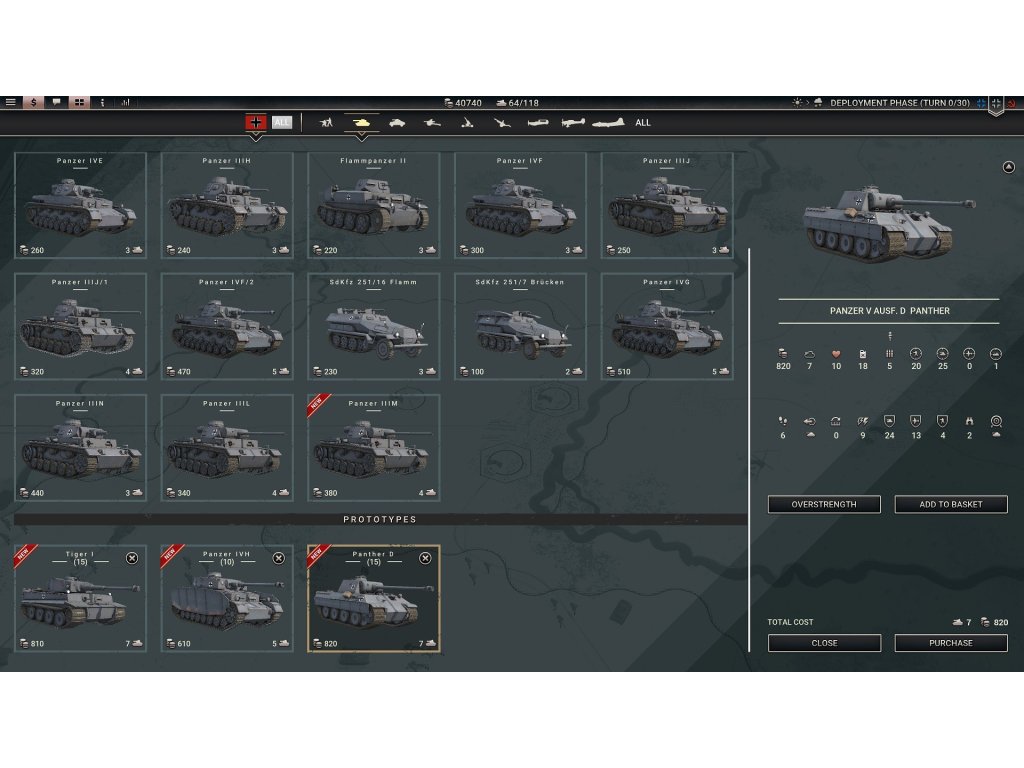Show ALL unit classes tab
1024x768 pixels.
[x=643, y=123]
